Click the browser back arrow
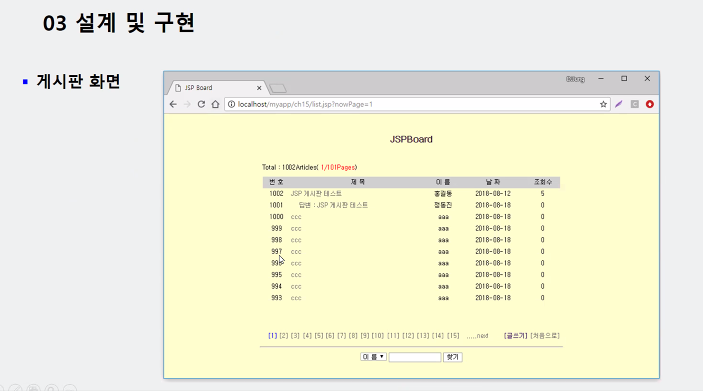 173,104
